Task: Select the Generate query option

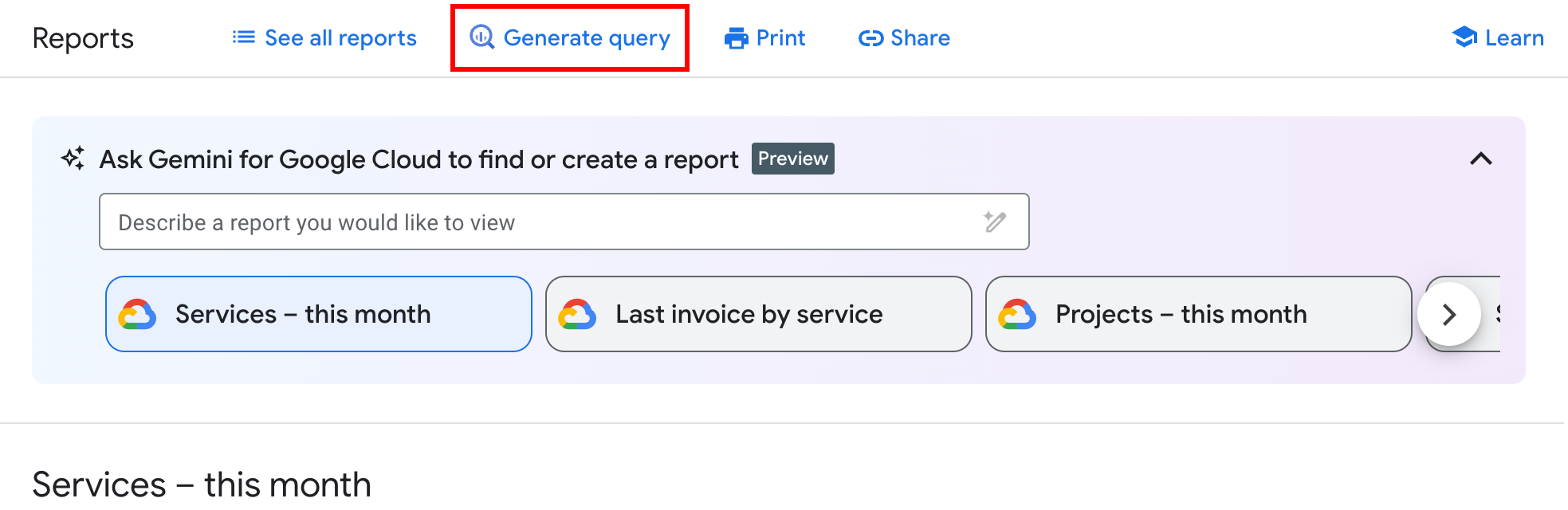Action: [x=587, y=38]
